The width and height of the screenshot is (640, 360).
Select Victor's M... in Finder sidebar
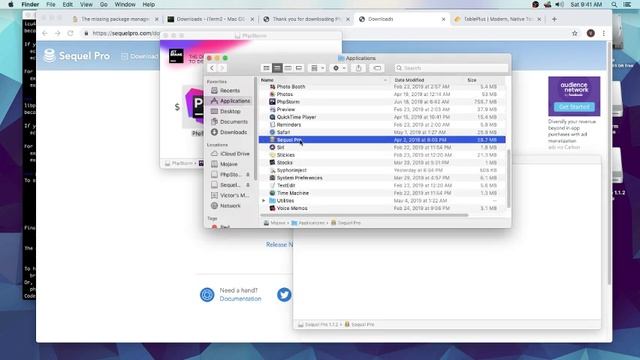click(230, 196)
